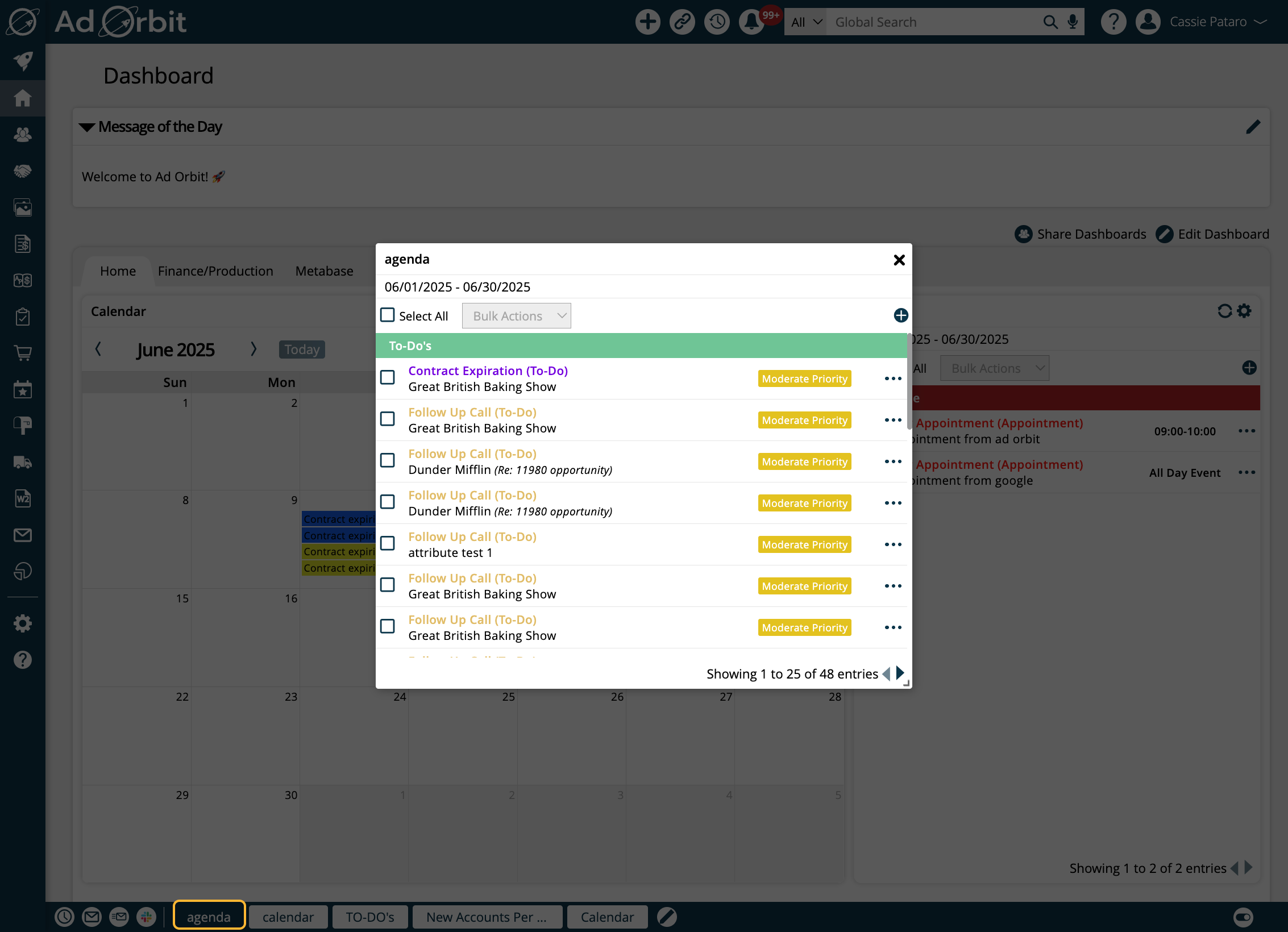Switch to the Finance/Production tab
1288x932 pixels.
click(x=215, y=271)
